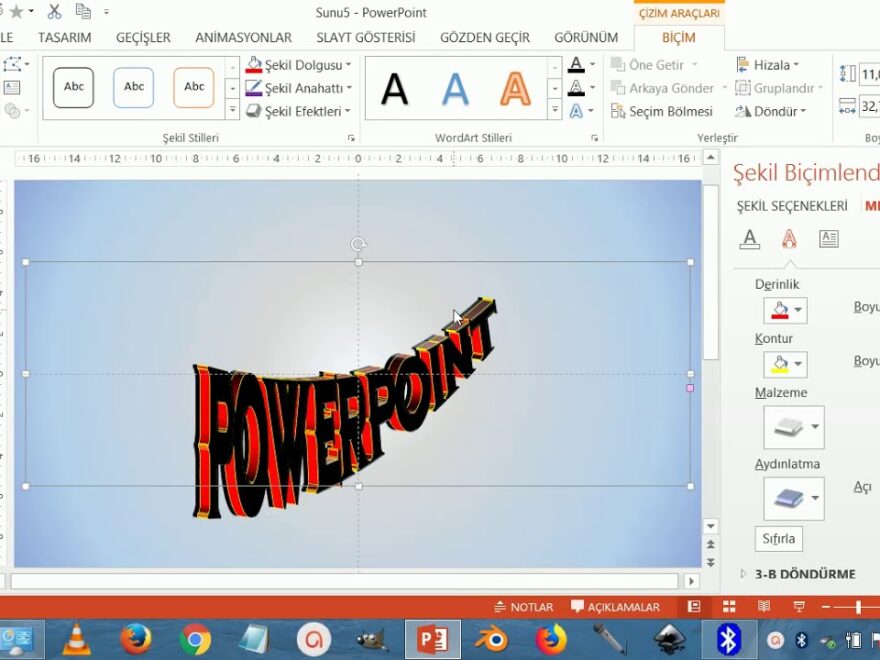Apply the blue A WordArt style
The width and height of the screenshot is (880, 660).
(455, 89)
